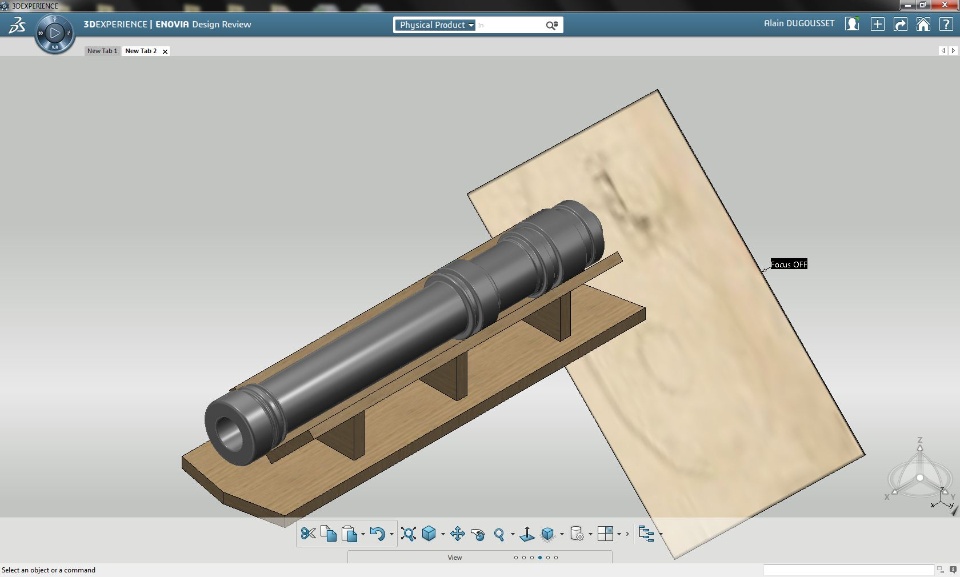Open the user profile avatar icon
The height and width of the screenshot is (577, 960).
pos(852,24)
